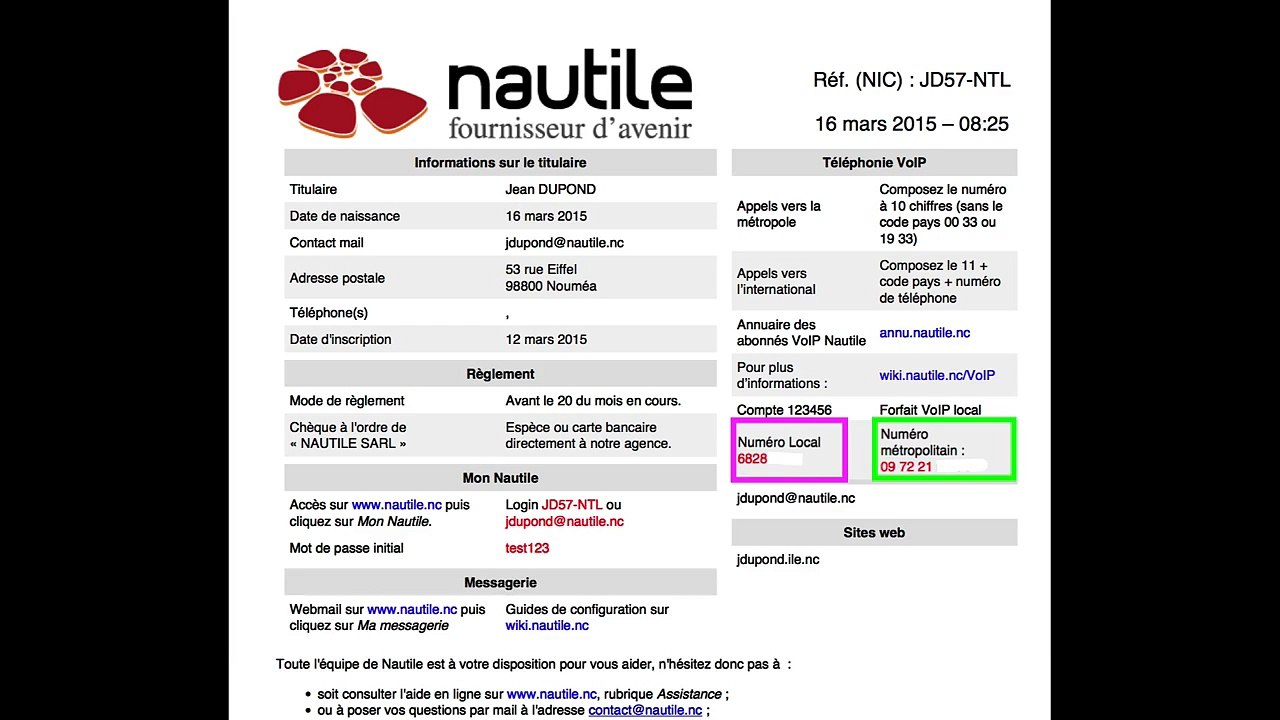The image size is (1280, 720).
Task: Click the Informations sur le titulaire header
Action: click(500, 162)
